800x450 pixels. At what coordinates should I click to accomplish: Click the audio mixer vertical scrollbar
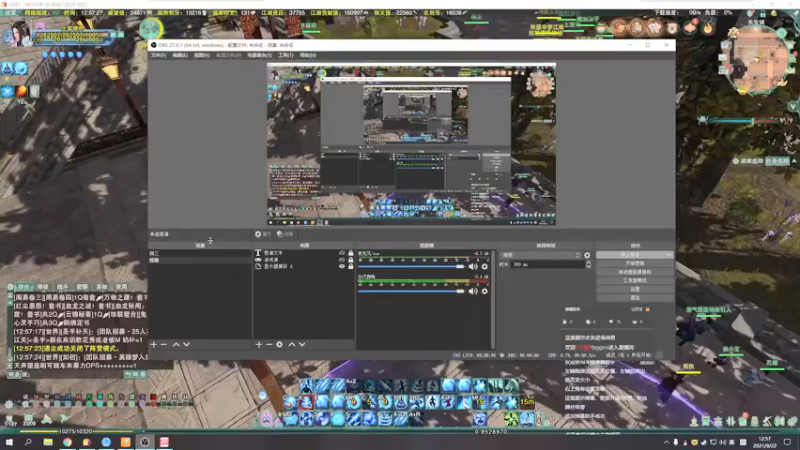[493, 298]
